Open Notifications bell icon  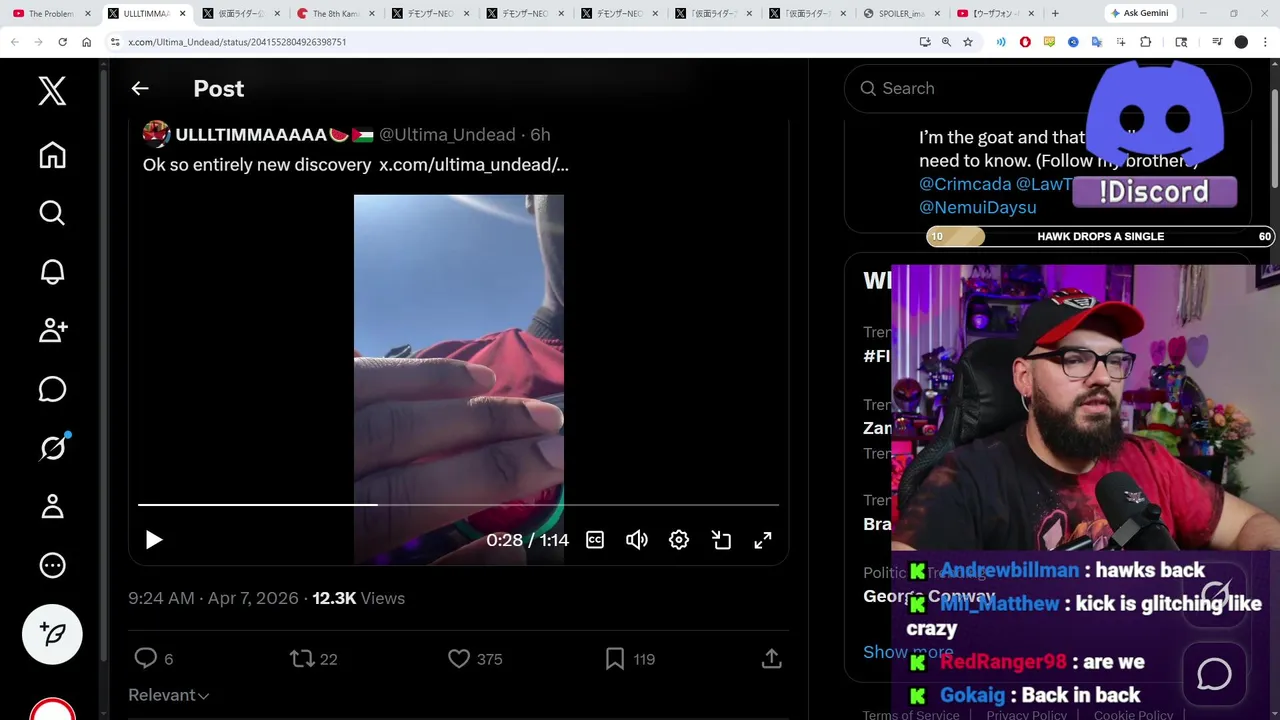(52, 272)
